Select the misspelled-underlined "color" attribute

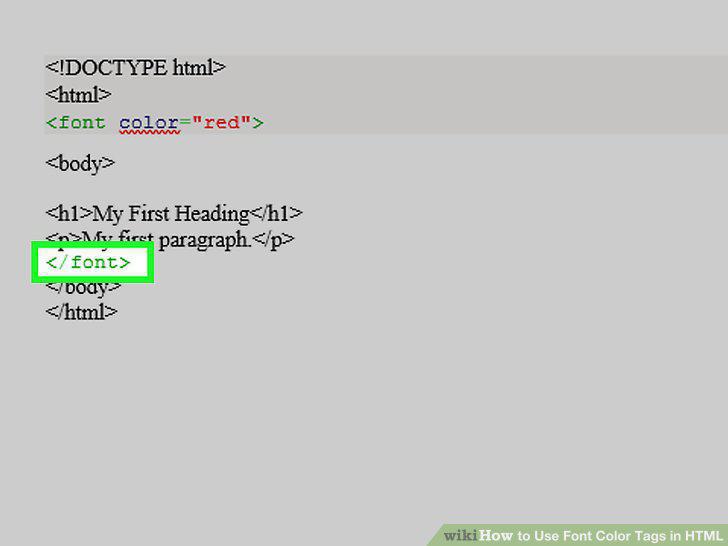click(x=149, y=124)
